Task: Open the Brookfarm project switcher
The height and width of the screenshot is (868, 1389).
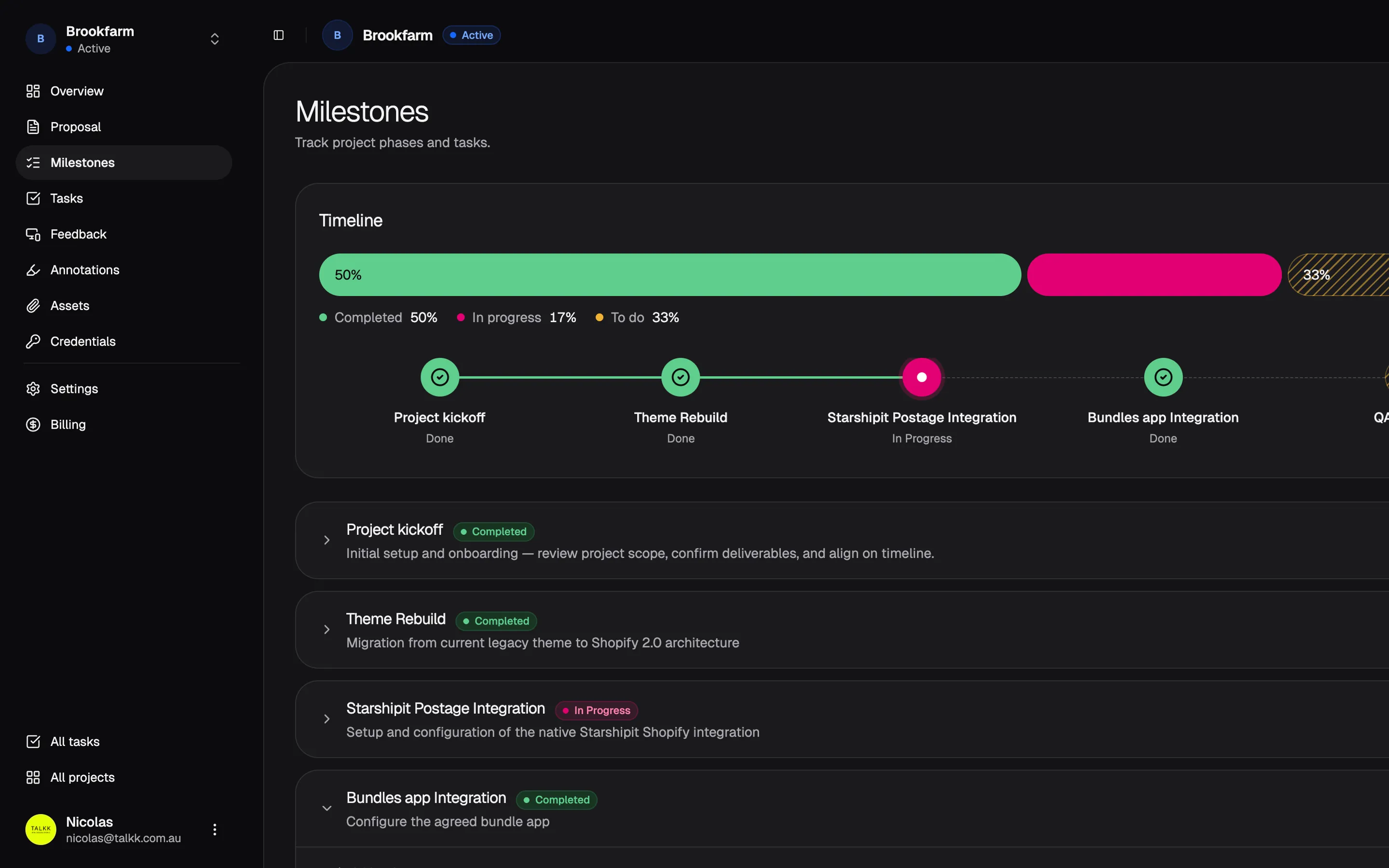Action: [x=124, y=39]
